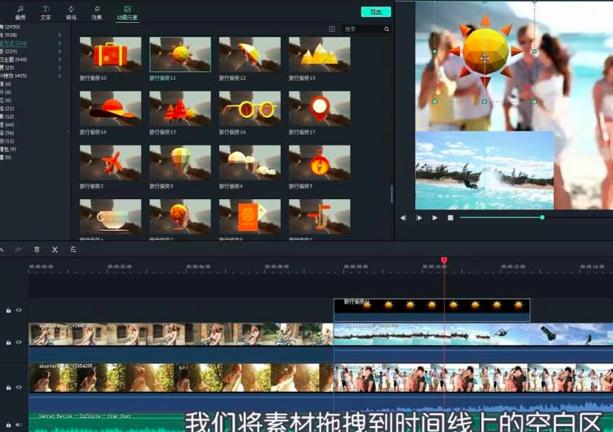Click the trash delete icon in timeline toolbar
The image size is (613, 432).
pos(37,249)
